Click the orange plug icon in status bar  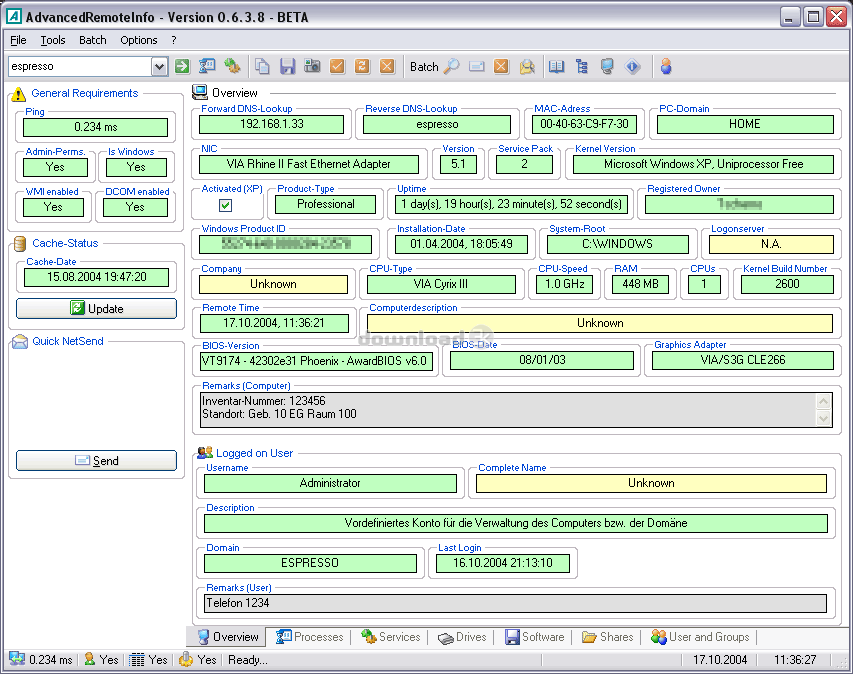coord(186,659)
